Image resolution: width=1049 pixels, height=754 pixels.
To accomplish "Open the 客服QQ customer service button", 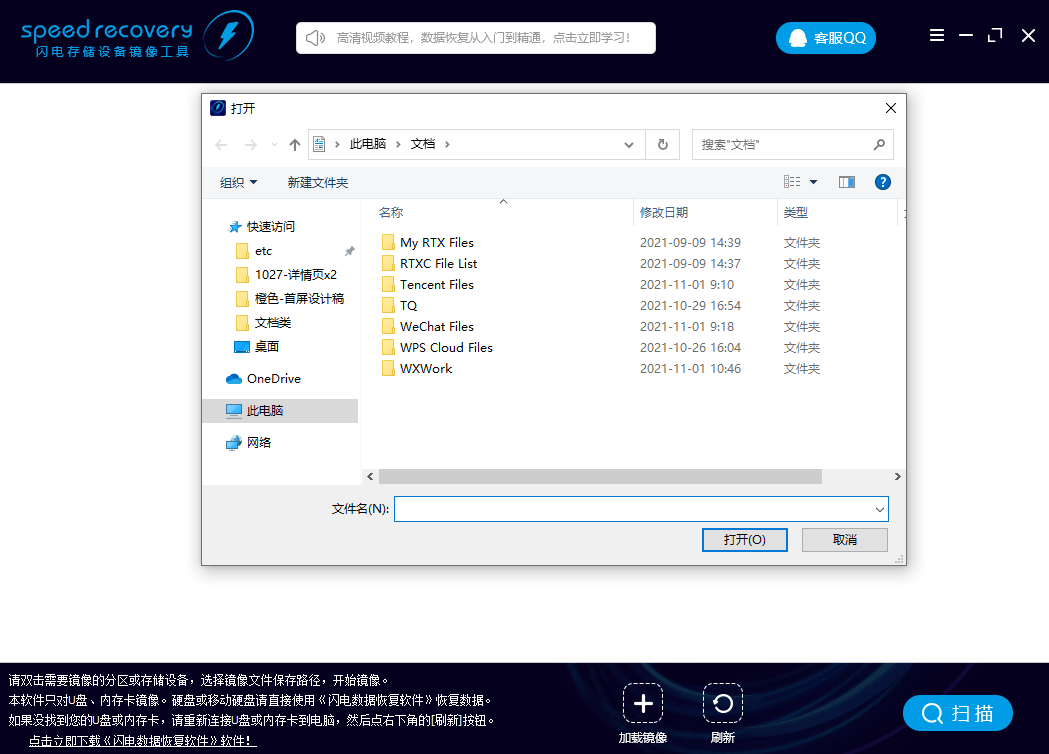I will [826, 38].
